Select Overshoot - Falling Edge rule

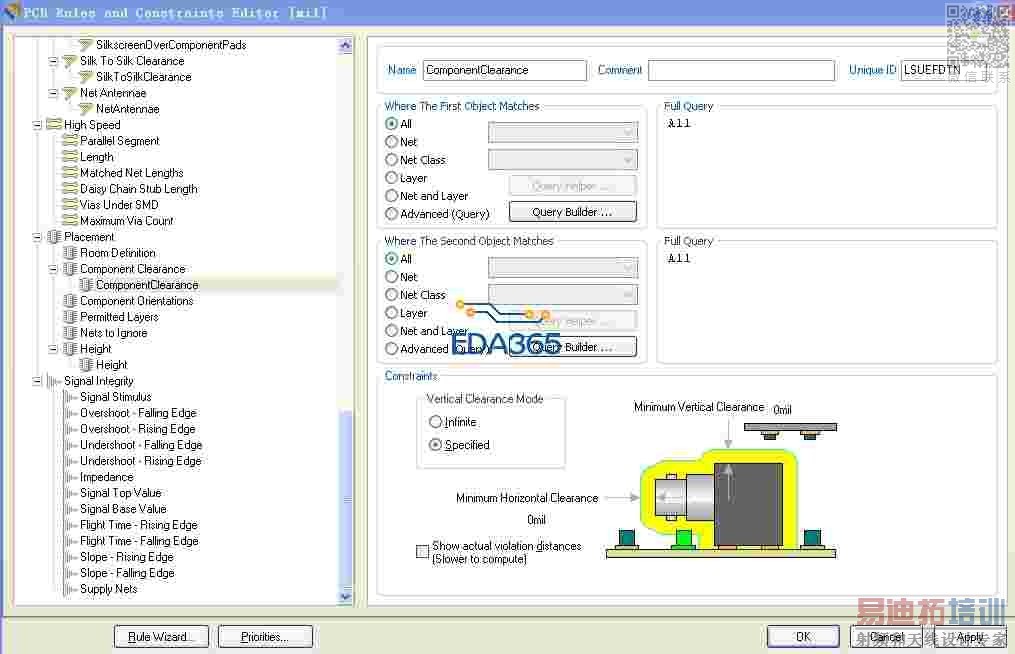coord(139,413)
